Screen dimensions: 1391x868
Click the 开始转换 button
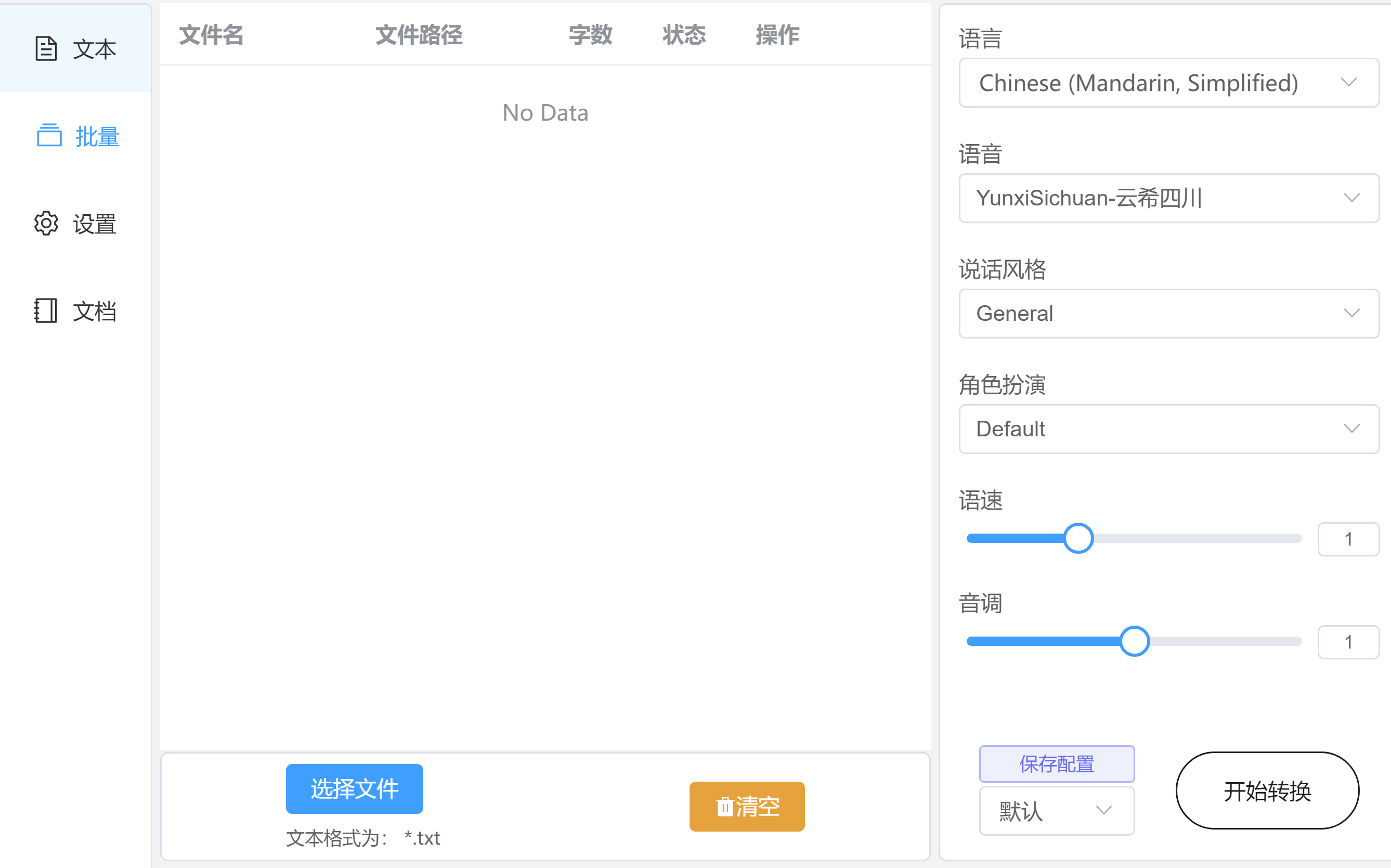click(1267, 791)
